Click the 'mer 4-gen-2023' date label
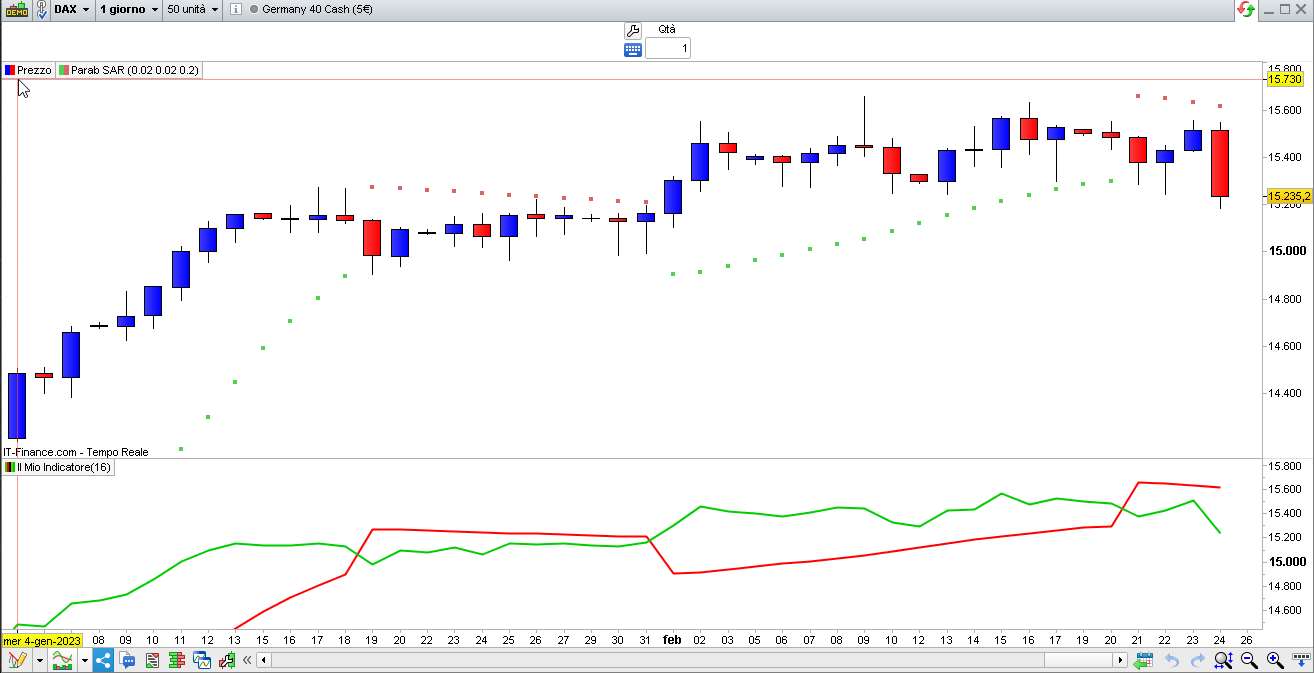The height and width of the screenshot is (673, 1314). point(42,640)
